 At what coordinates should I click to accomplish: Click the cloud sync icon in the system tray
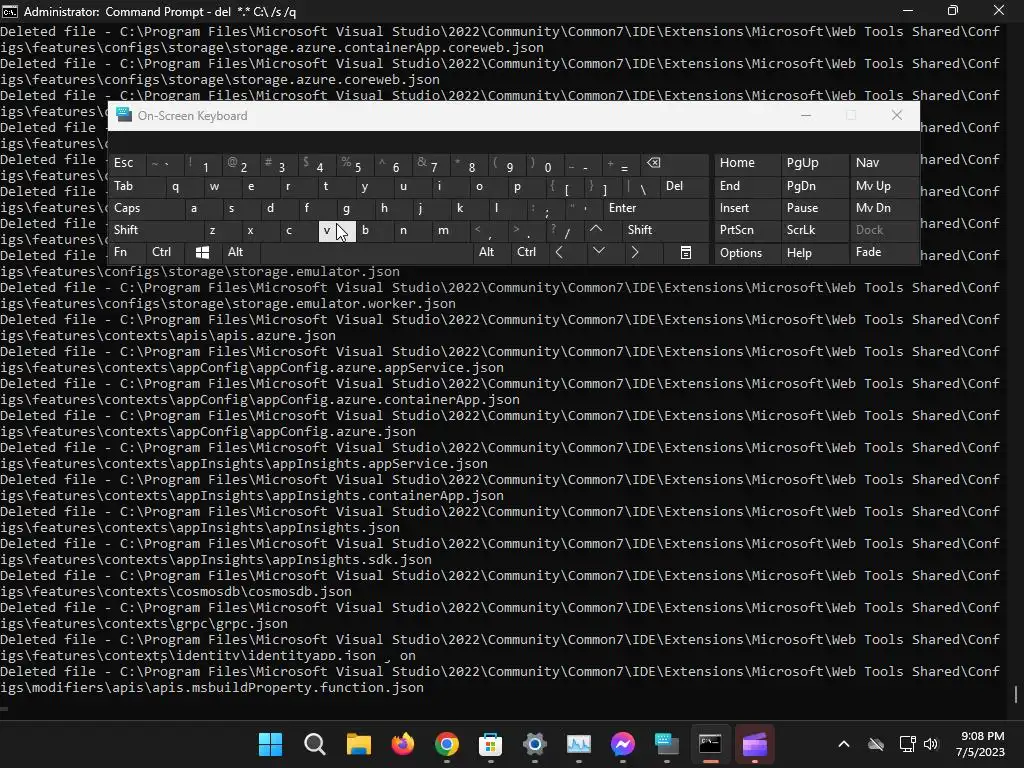coord(876,744)
